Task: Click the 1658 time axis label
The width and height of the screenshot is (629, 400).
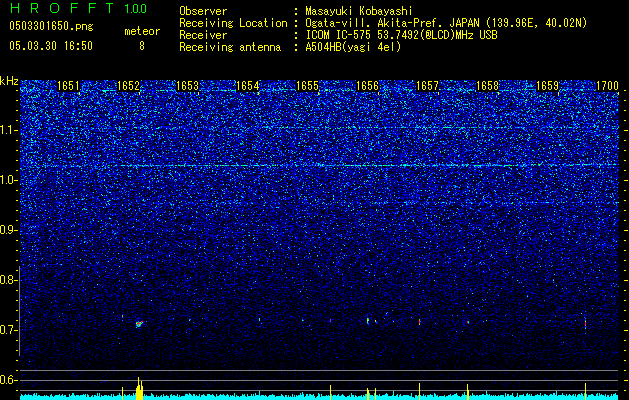Action: [x=487, y=86]
